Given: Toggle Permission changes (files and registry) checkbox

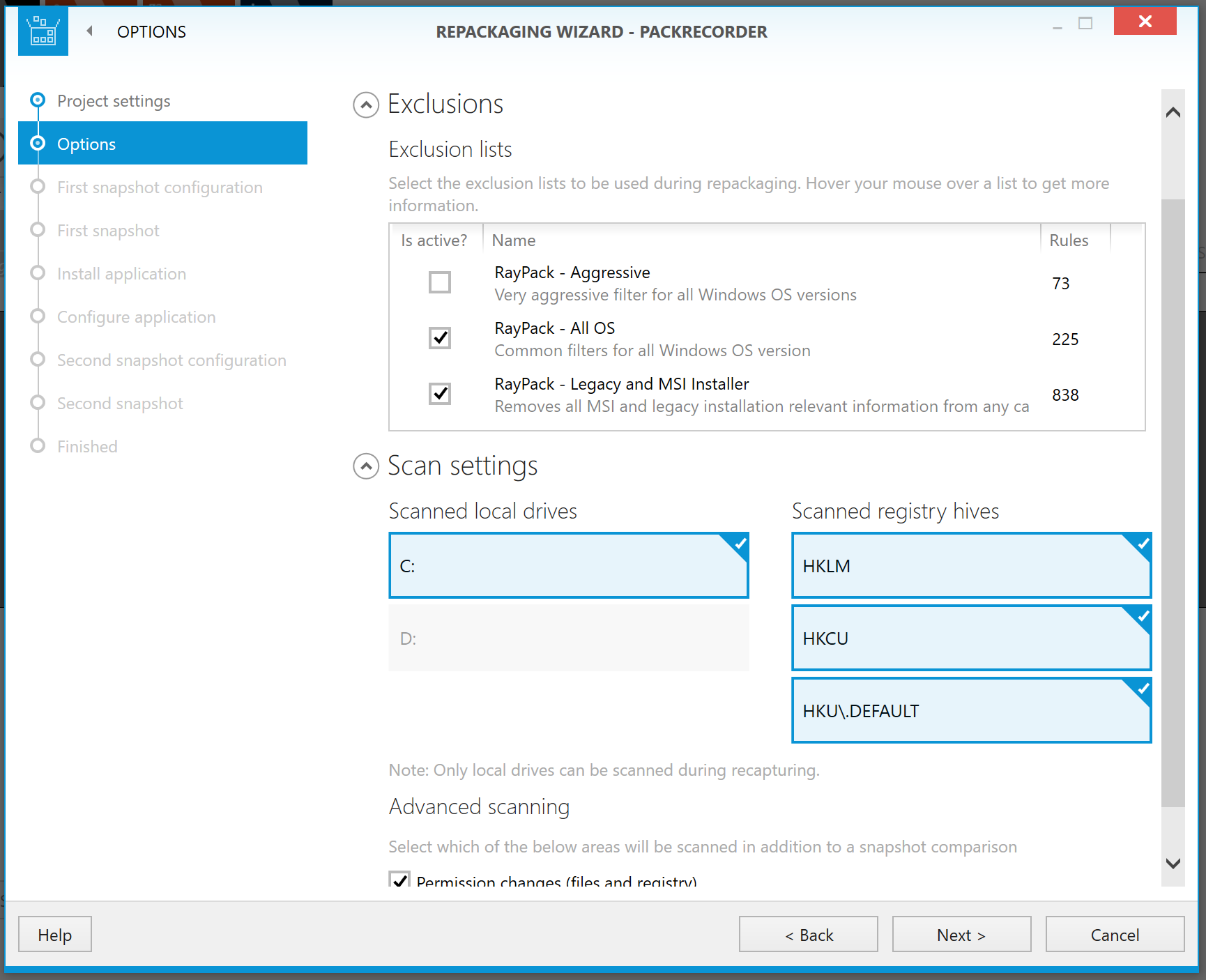Looking at the screenshot, I should 399,879.
